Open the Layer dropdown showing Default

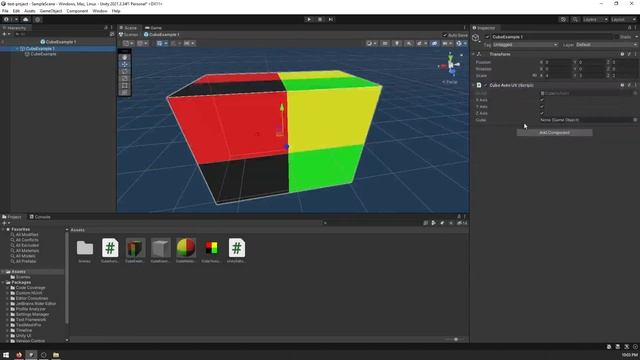tap(606, 44)
